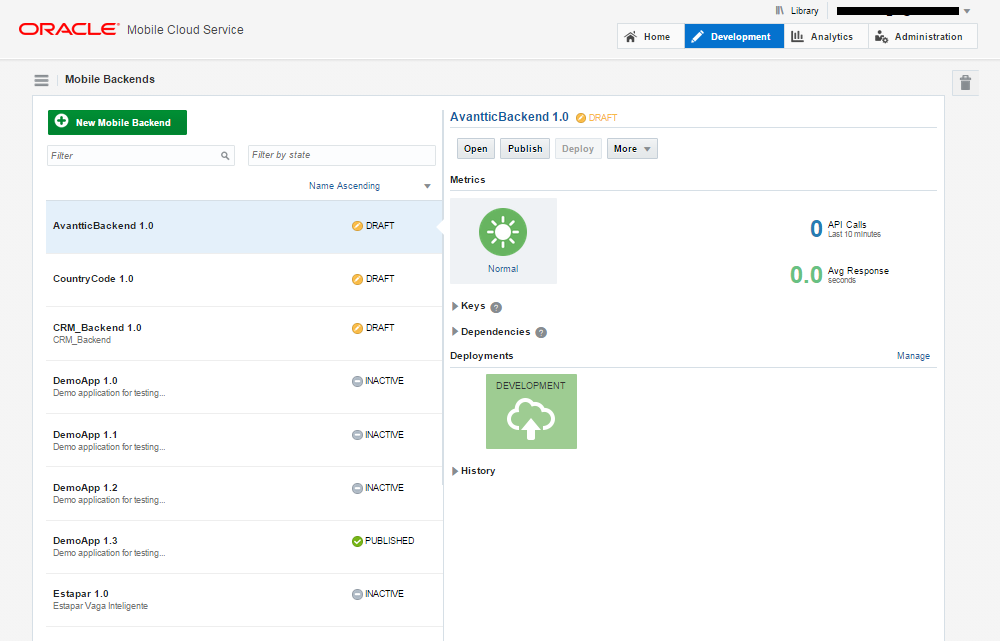Click the trash can icon

(965, 82)
